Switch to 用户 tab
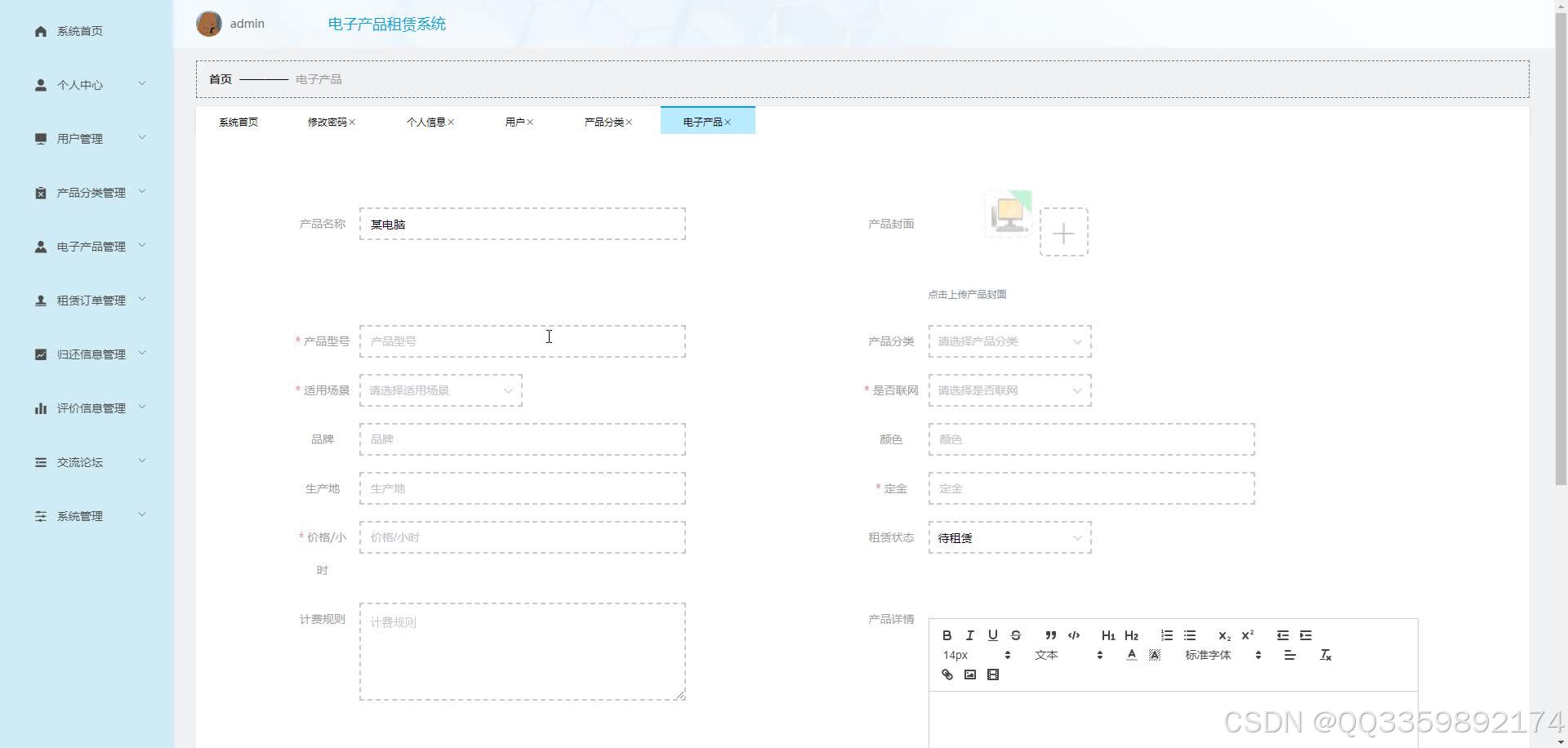The width and height of the screenshot is (1568, 748). tap(514, 122)
